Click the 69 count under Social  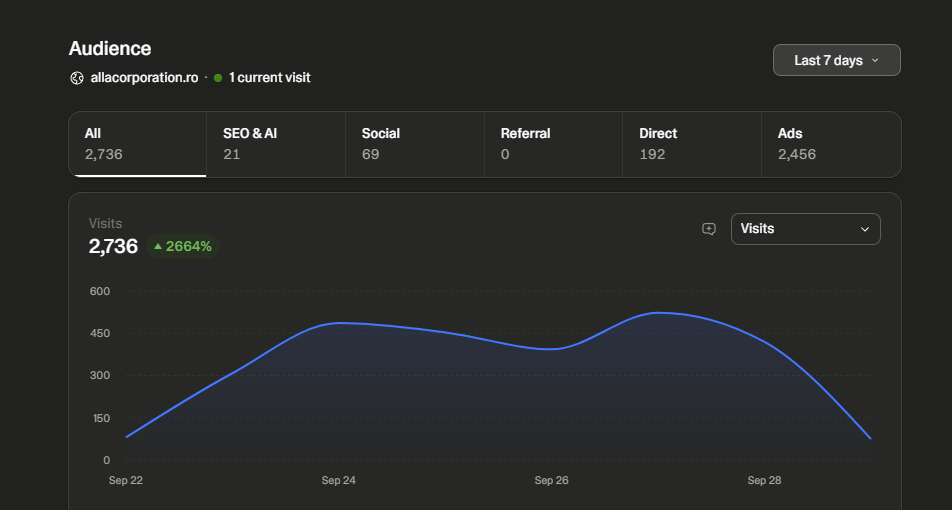tap(370, 154)
